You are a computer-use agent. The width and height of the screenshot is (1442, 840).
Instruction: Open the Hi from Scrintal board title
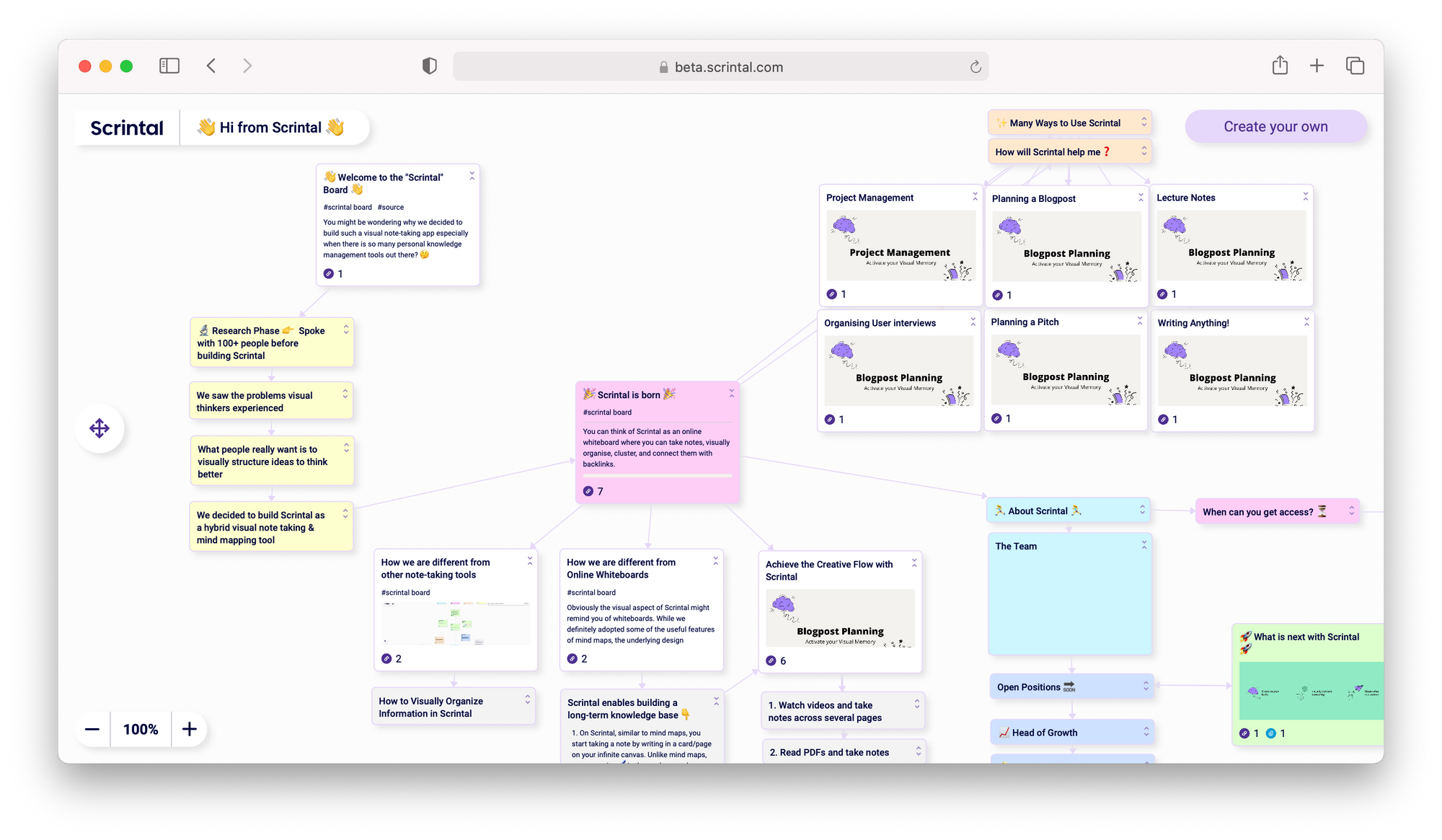click(x=271, y=128)
